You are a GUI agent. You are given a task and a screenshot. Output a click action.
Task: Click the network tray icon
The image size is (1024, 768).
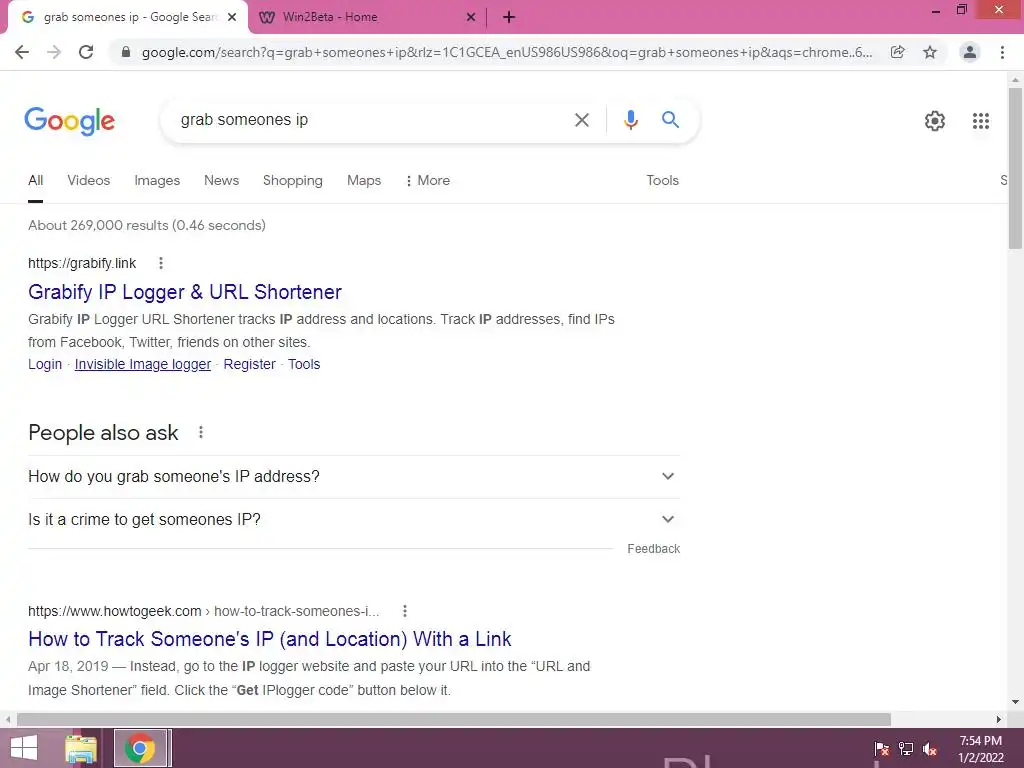coord(906,748)
